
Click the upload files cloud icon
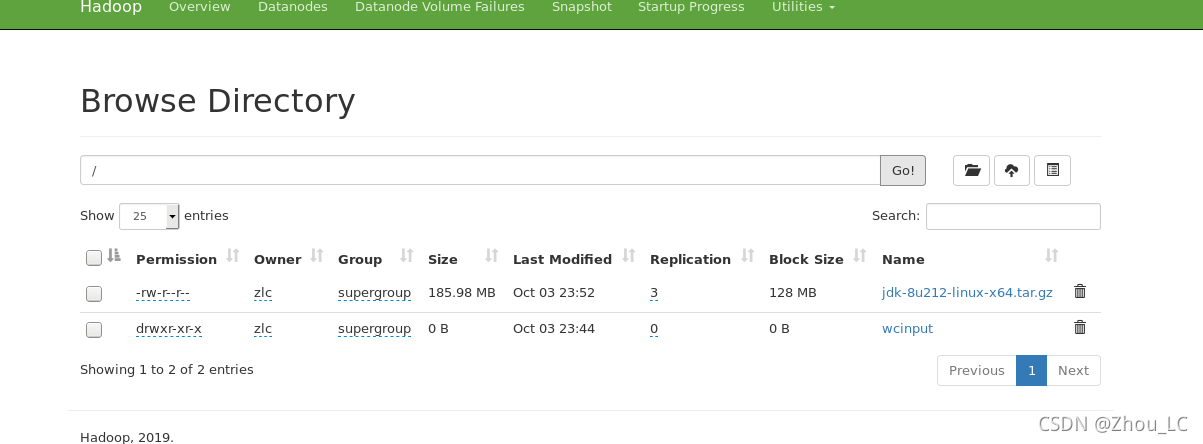tap(1011, 170)
